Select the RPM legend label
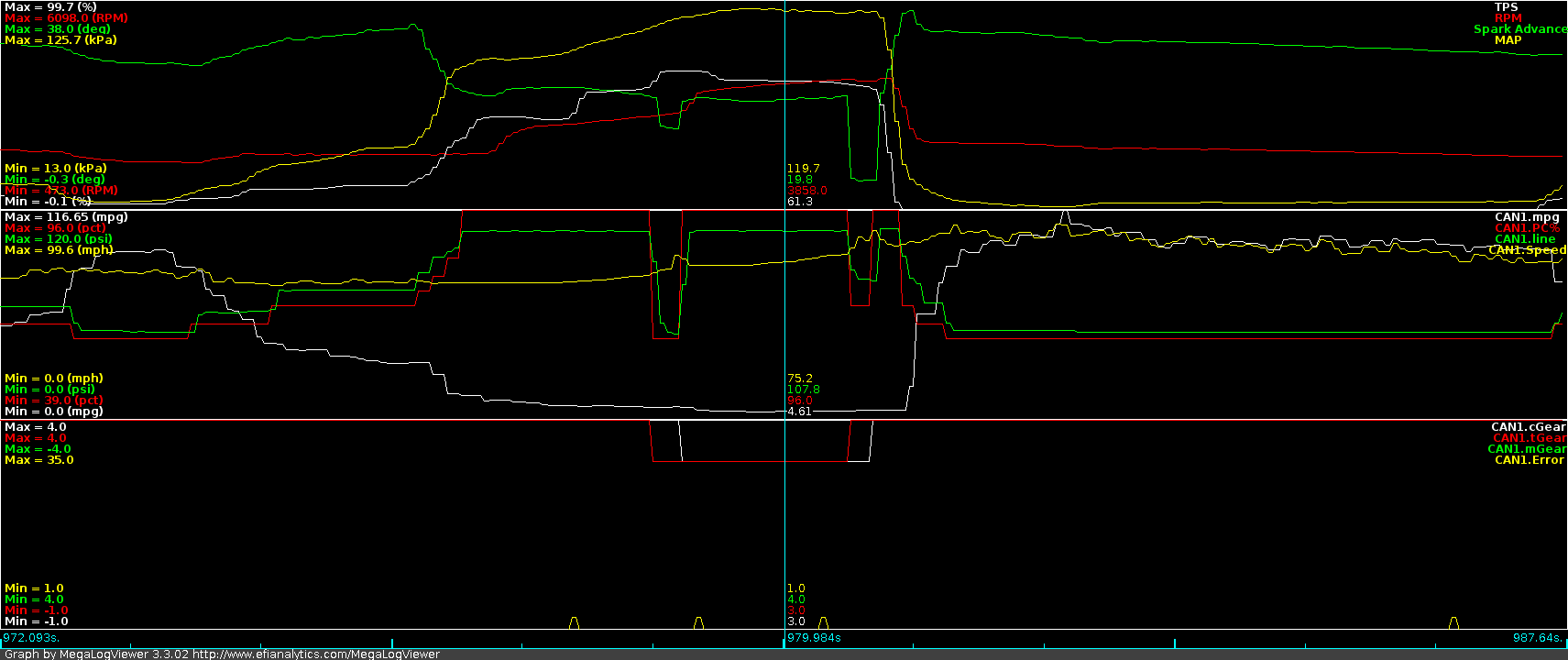 (x=1508, y=18)
